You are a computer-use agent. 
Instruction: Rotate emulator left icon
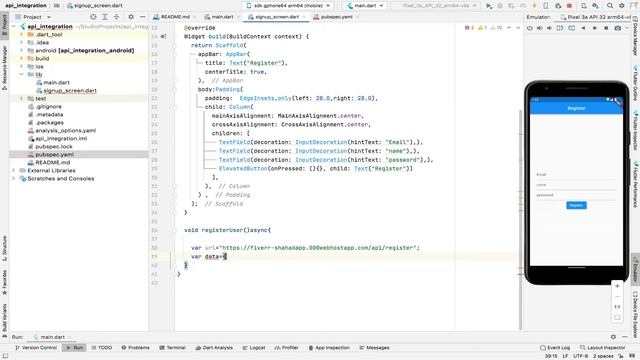[560, 28]
